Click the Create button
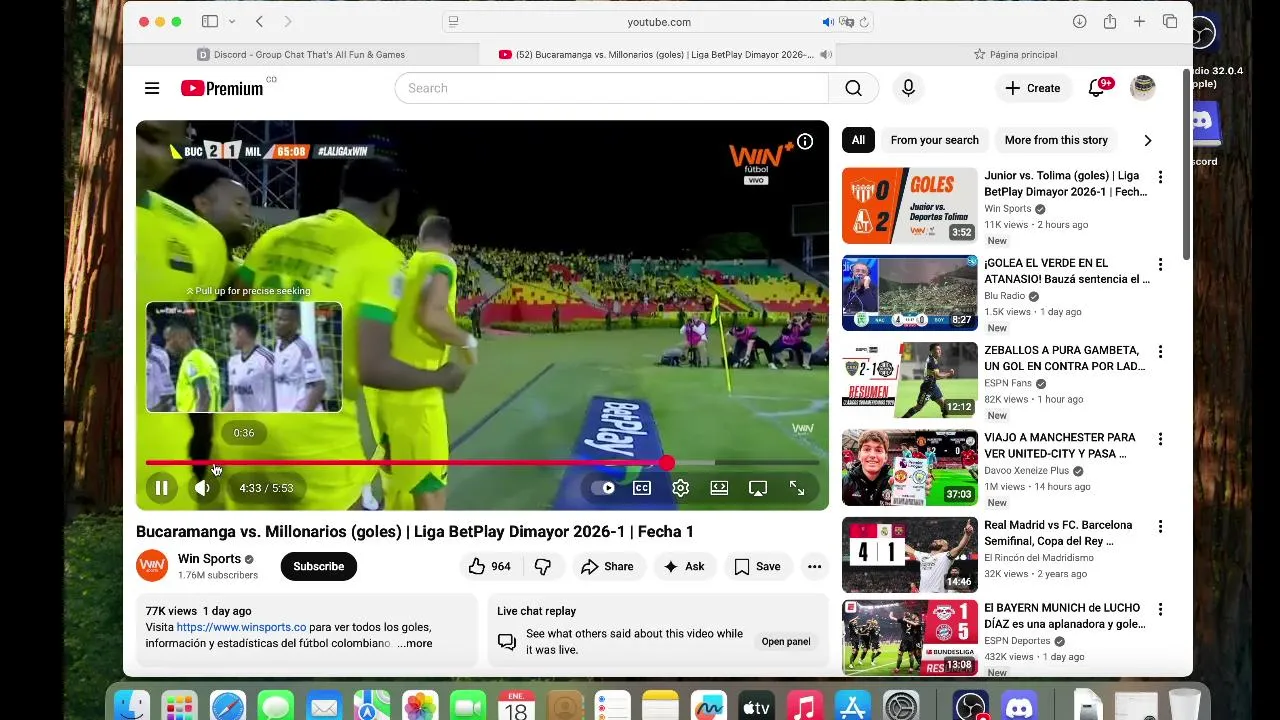 click(x=1033, y=88)
